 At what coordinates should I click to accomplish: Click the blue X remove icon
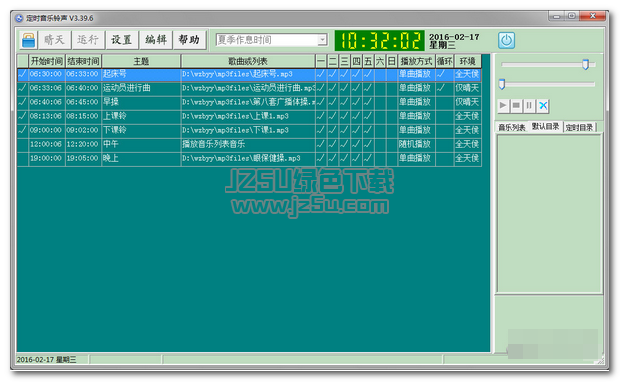[x=543, y=106]
